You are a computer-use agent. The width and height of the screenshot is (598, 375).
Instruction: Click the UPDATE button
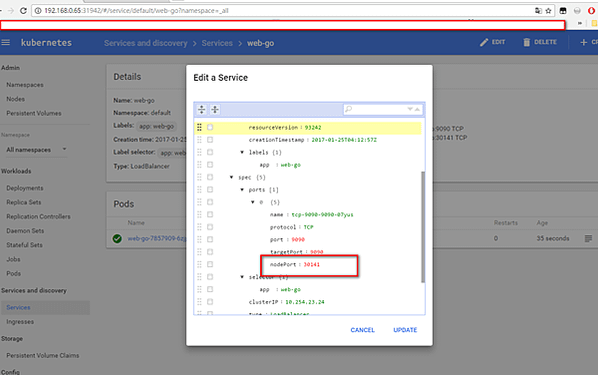[405, 330]
